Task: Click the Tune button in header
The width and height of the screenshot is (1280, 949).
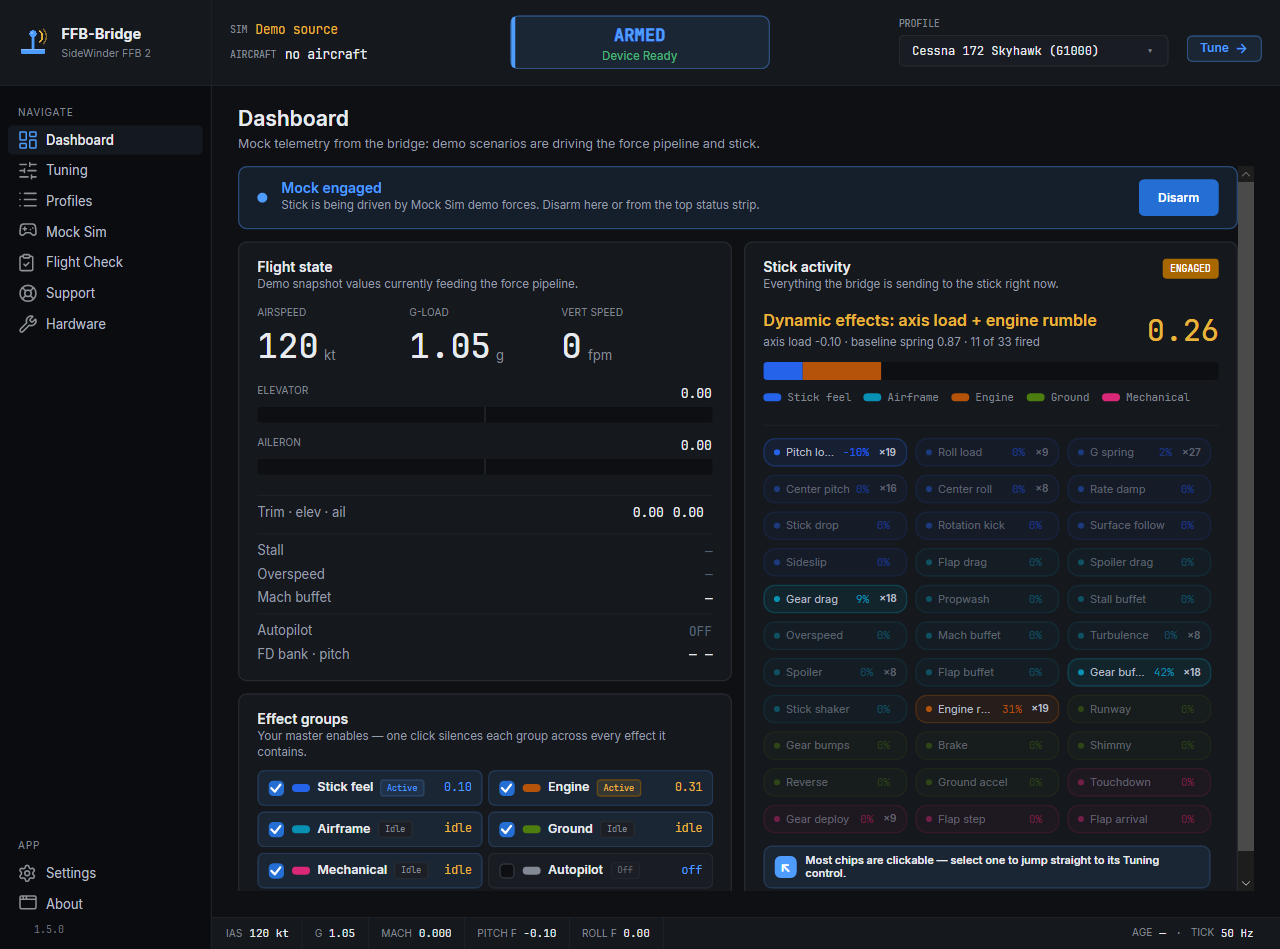Action: coord(1224,48)
